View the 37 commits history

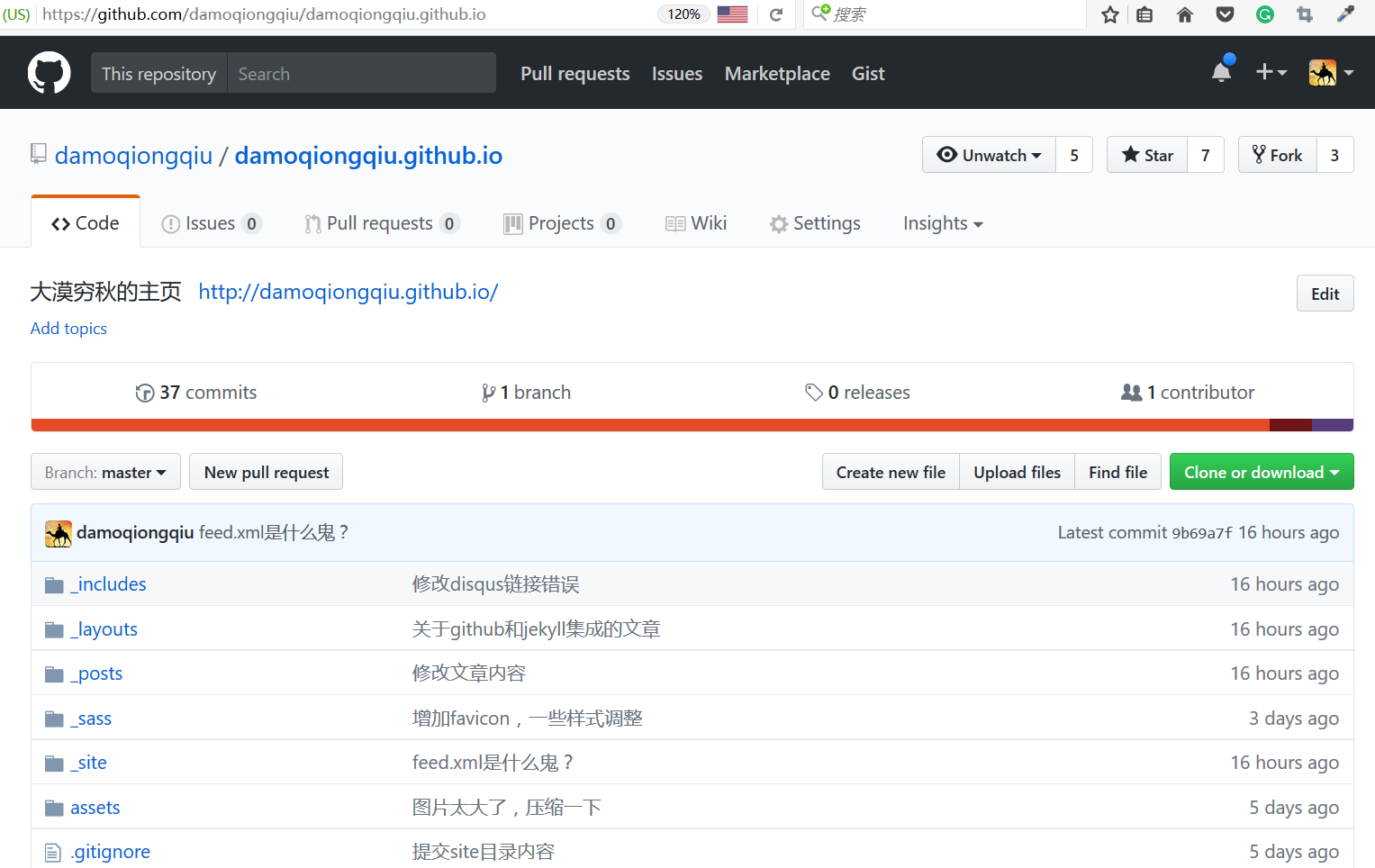pyautogui.click(x=196, y=393)
